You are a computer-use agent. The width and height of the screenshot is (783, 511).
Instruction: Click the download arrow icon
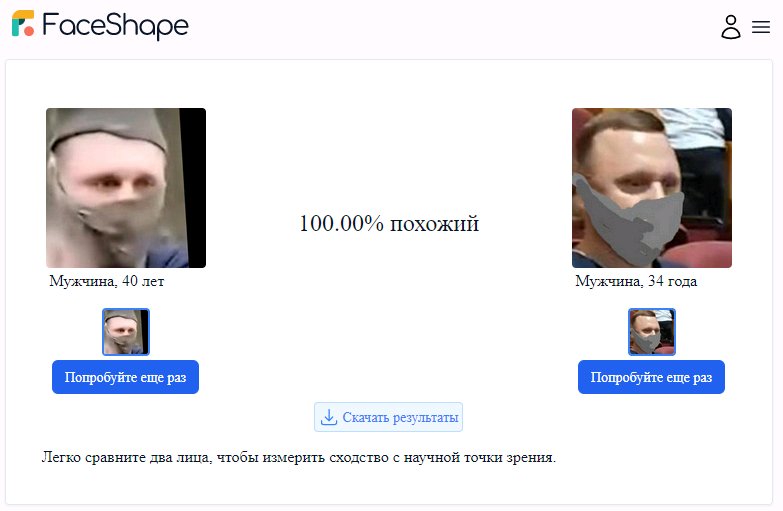click(329, 417)
